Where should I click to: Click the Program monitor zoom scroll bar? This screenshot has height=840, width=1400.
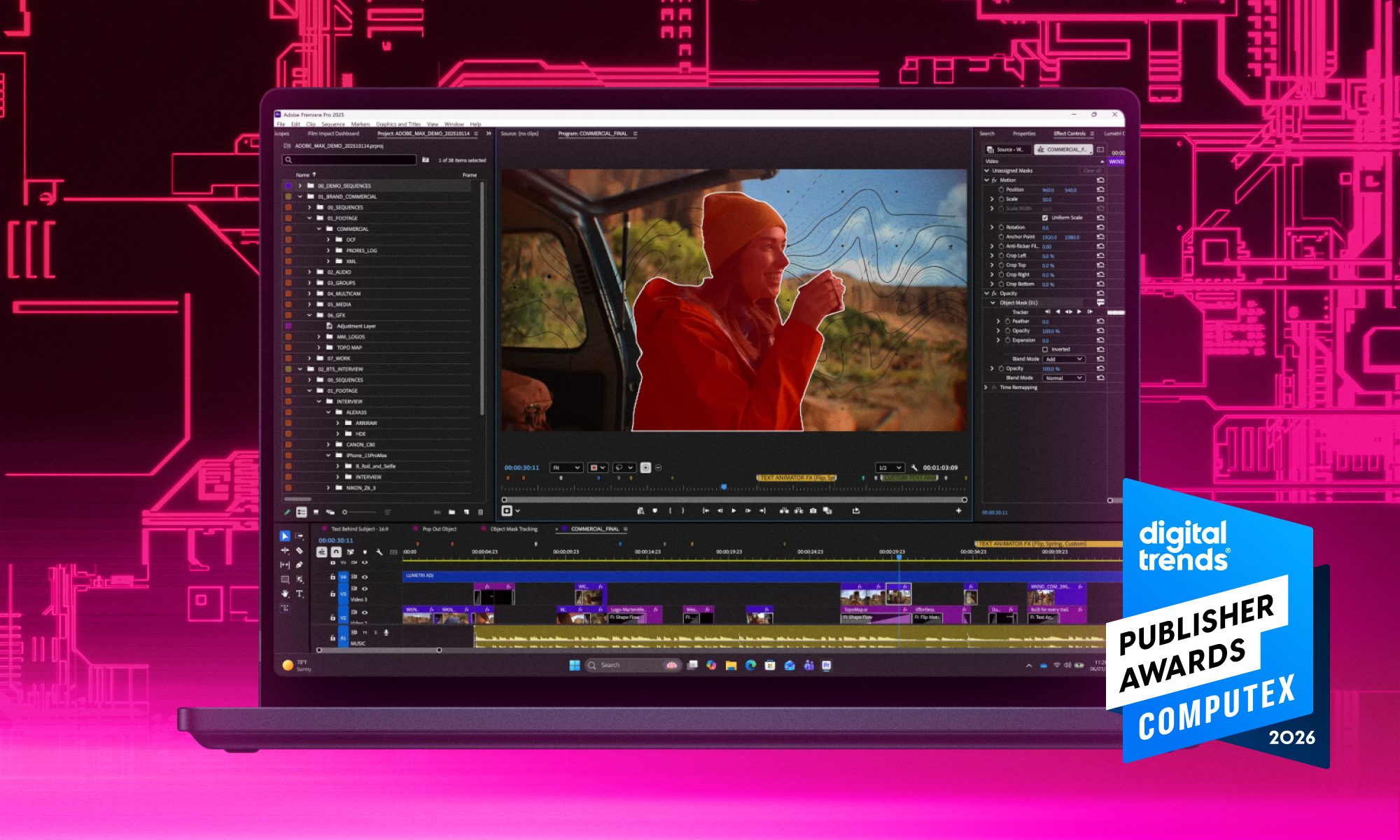(734, 500)
